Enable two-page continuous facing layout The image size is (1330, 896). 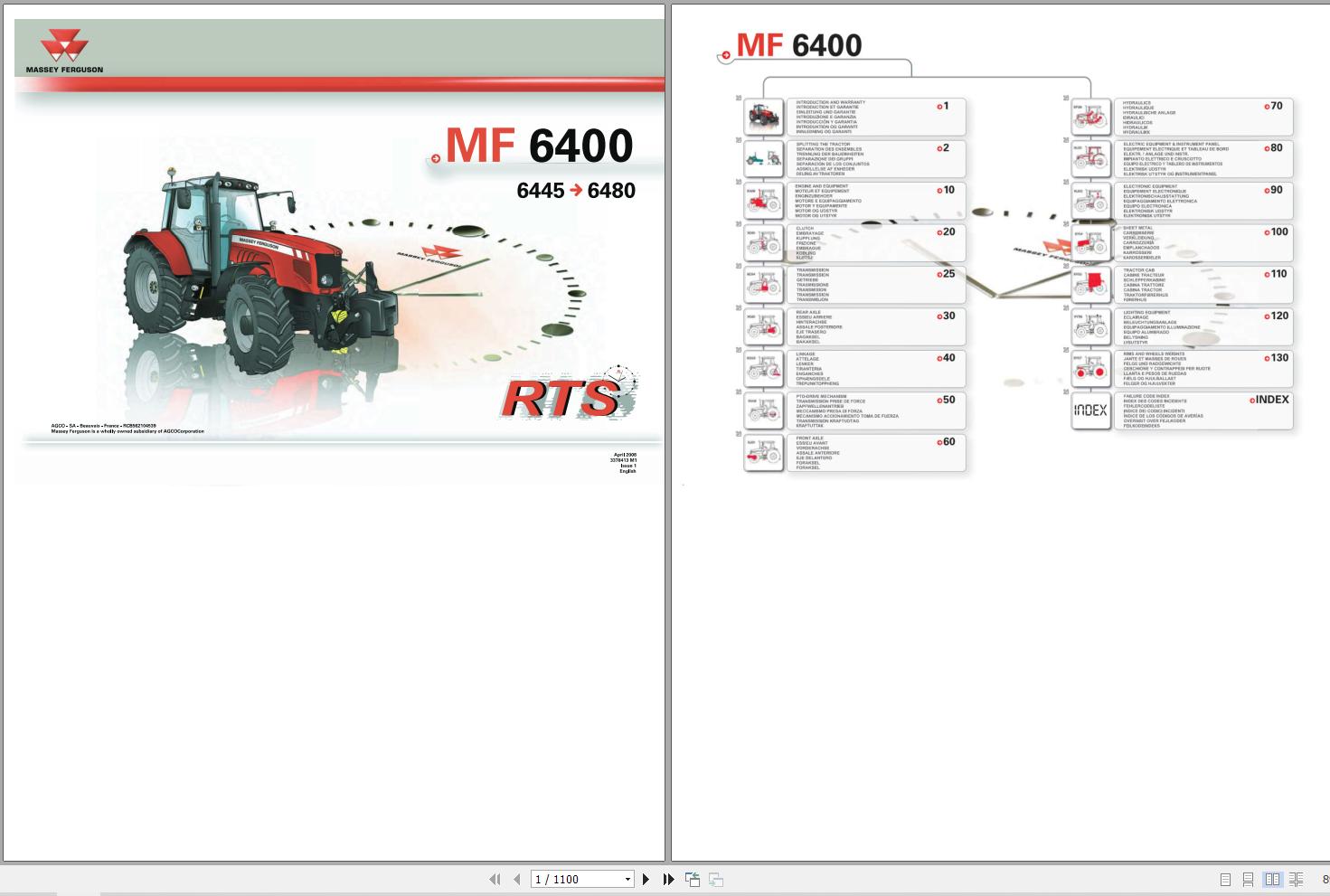1296,879
